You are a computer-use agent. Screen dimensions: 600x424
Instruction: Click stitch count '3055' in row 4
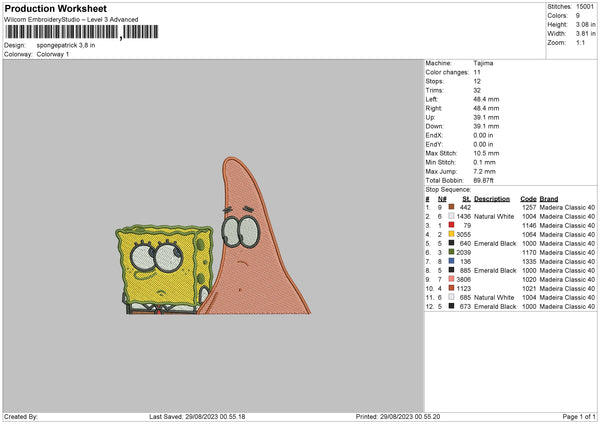pyautogui.click(x=463, y=235)
